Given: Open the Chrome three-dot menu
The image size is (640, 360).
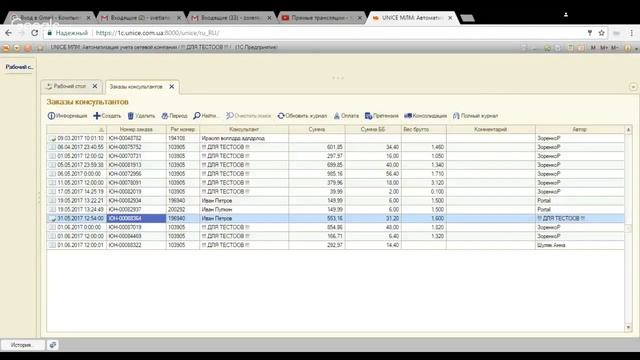Looking at the screenshot, I should pyautogui.click(x=631, y=33).
